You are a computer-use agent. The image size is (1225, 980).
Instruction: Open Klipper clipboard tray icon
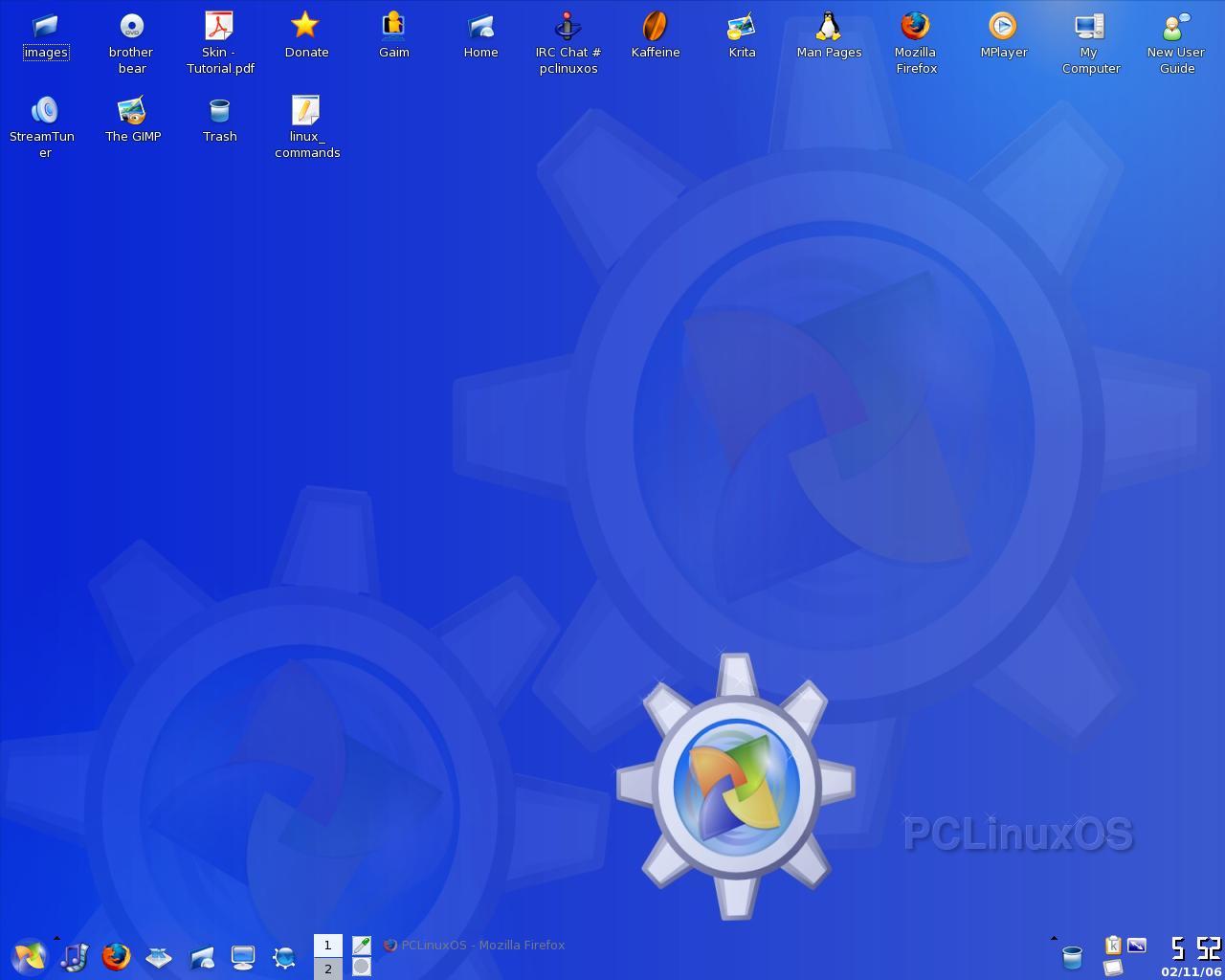pos(1113,946)
